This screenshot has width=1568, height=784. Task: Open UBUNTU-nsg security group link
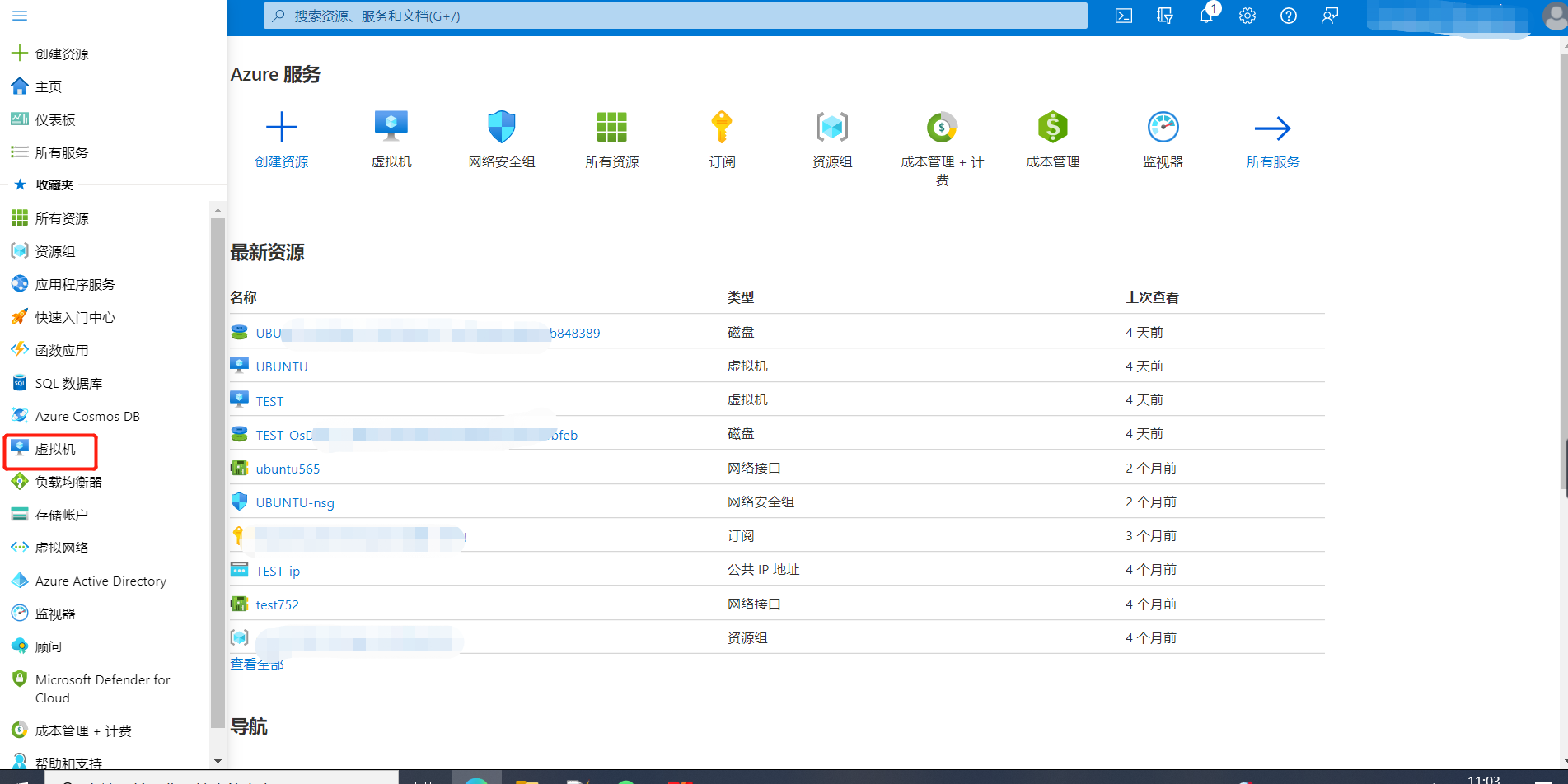295,502
